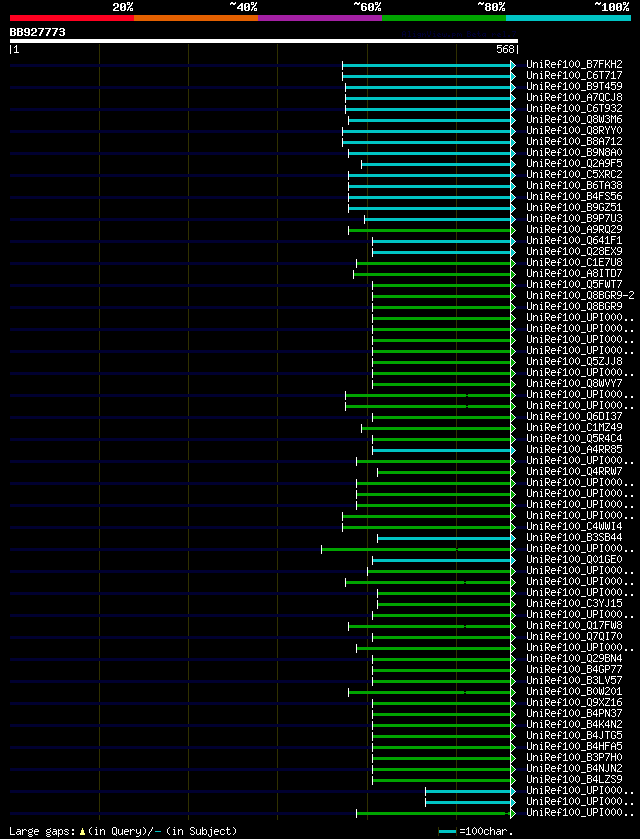Select hit label UniRef100_Q29BN4
The width and height of the screenshot is (640, 839).
tap(574, 659)
